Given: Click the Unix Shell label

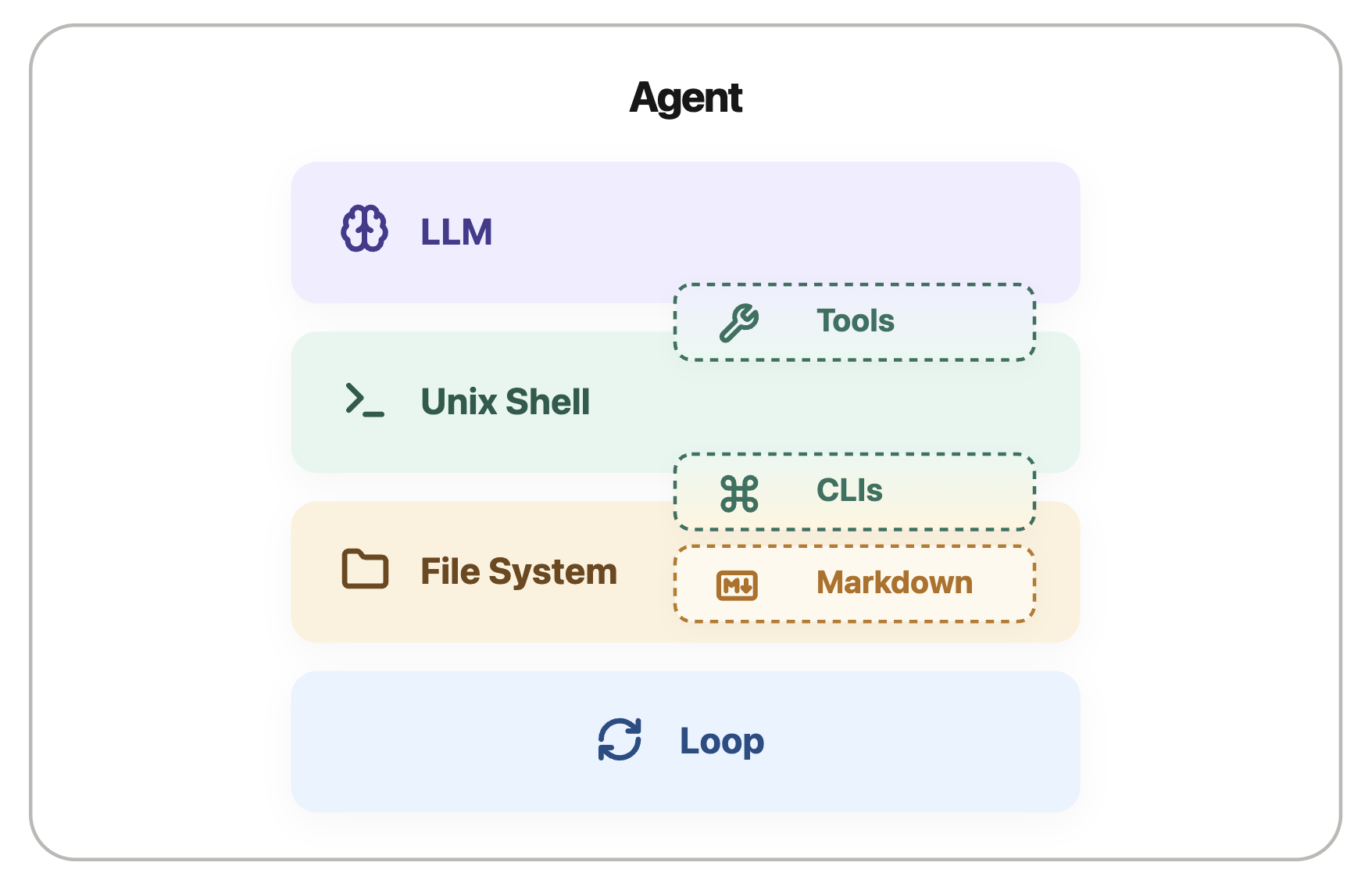Looking at the screenshot, I should pyautogui.click(x=506, y=402).
